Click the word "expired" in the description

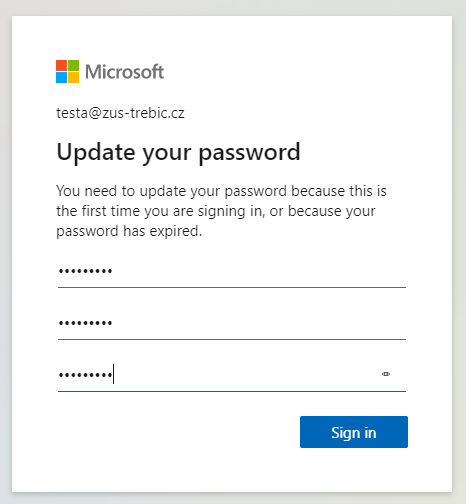[176, 231]
